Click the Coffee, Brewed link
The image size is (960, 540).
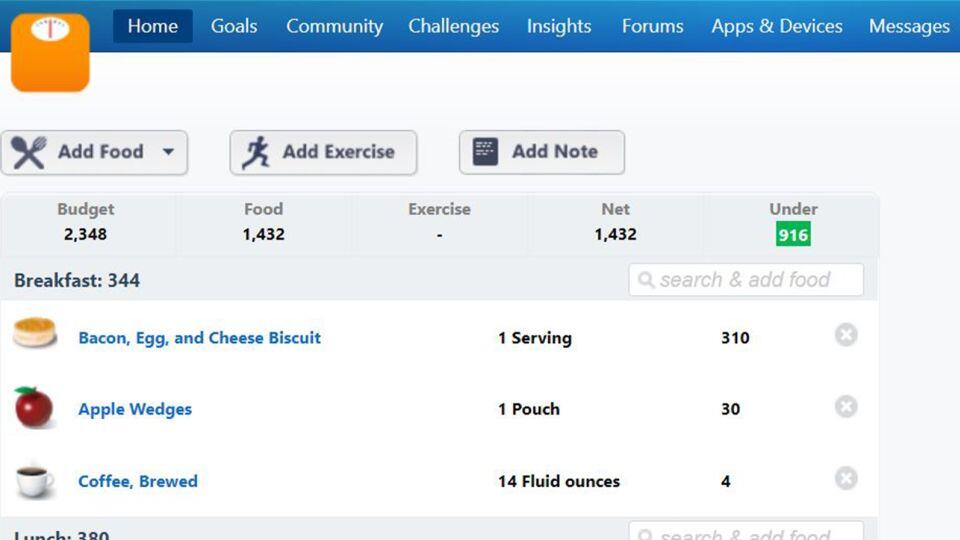click(138, 481)
